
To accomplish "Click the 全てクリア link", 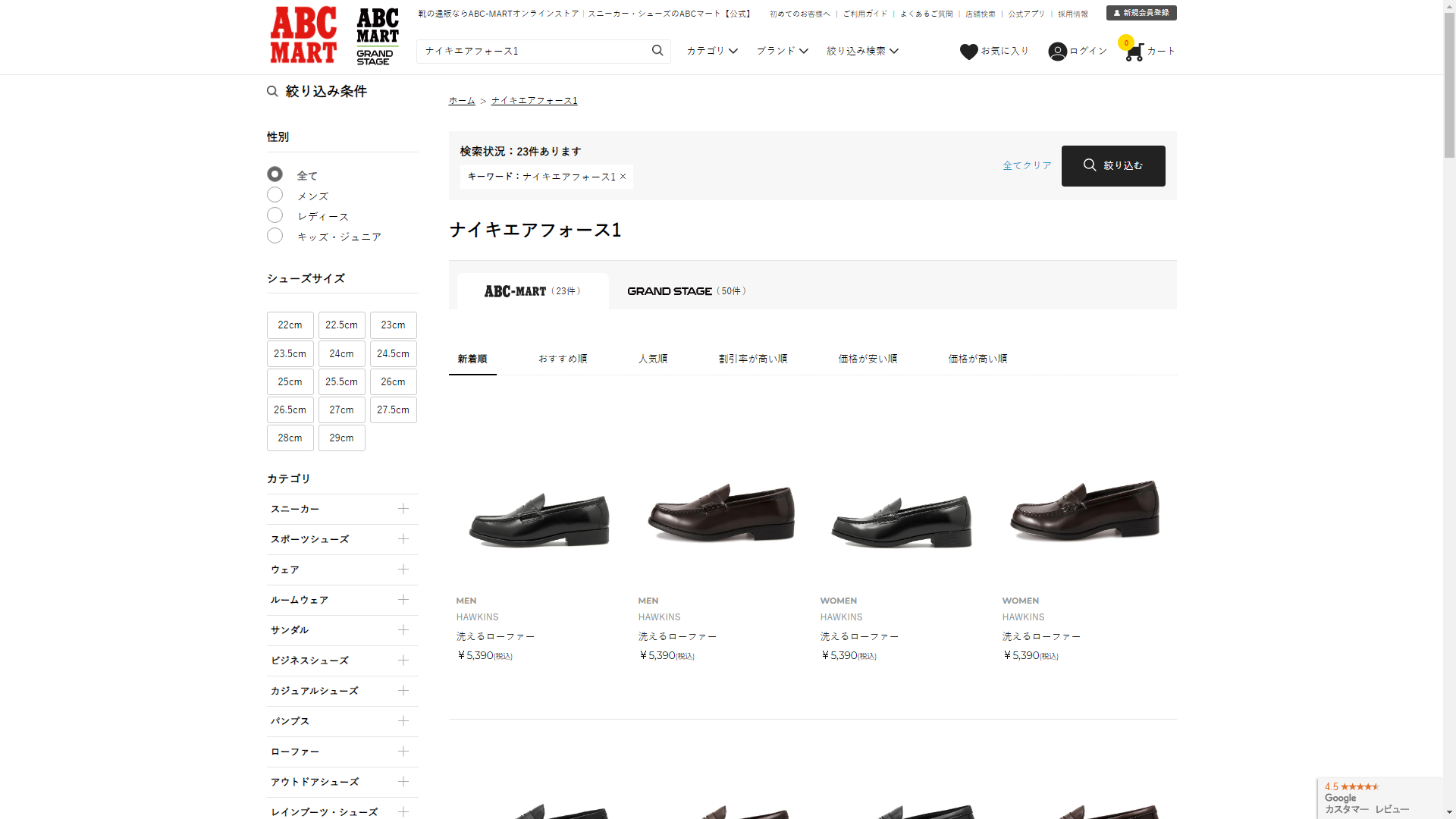I will pos(1027,165).
